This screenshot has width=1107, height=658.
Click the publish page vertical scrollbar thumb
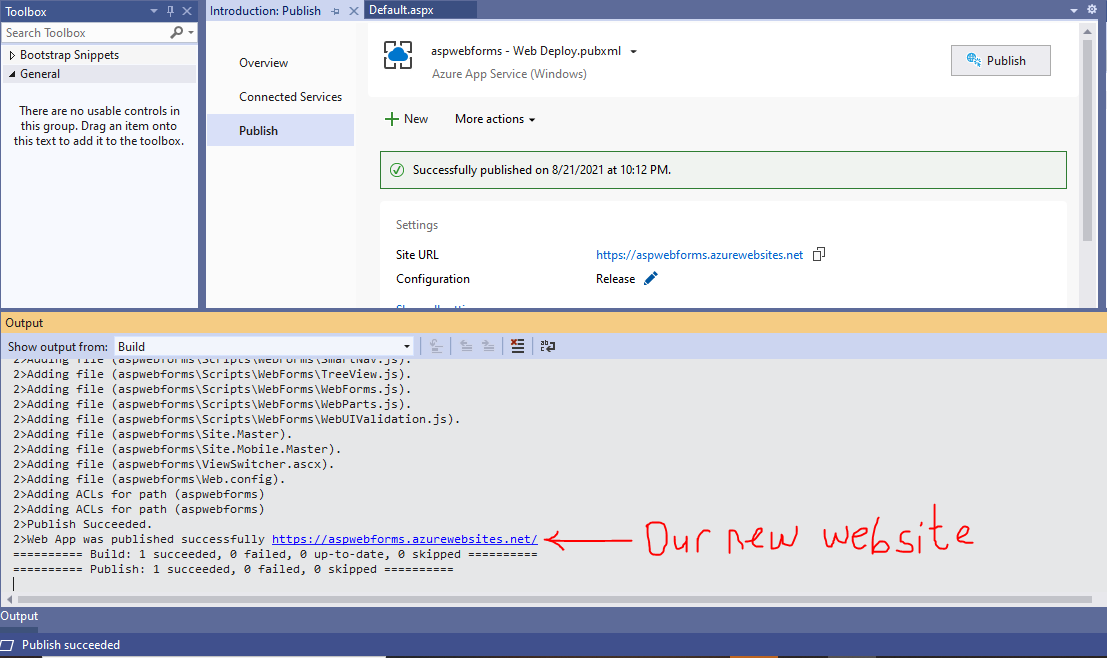(1087, 139)
